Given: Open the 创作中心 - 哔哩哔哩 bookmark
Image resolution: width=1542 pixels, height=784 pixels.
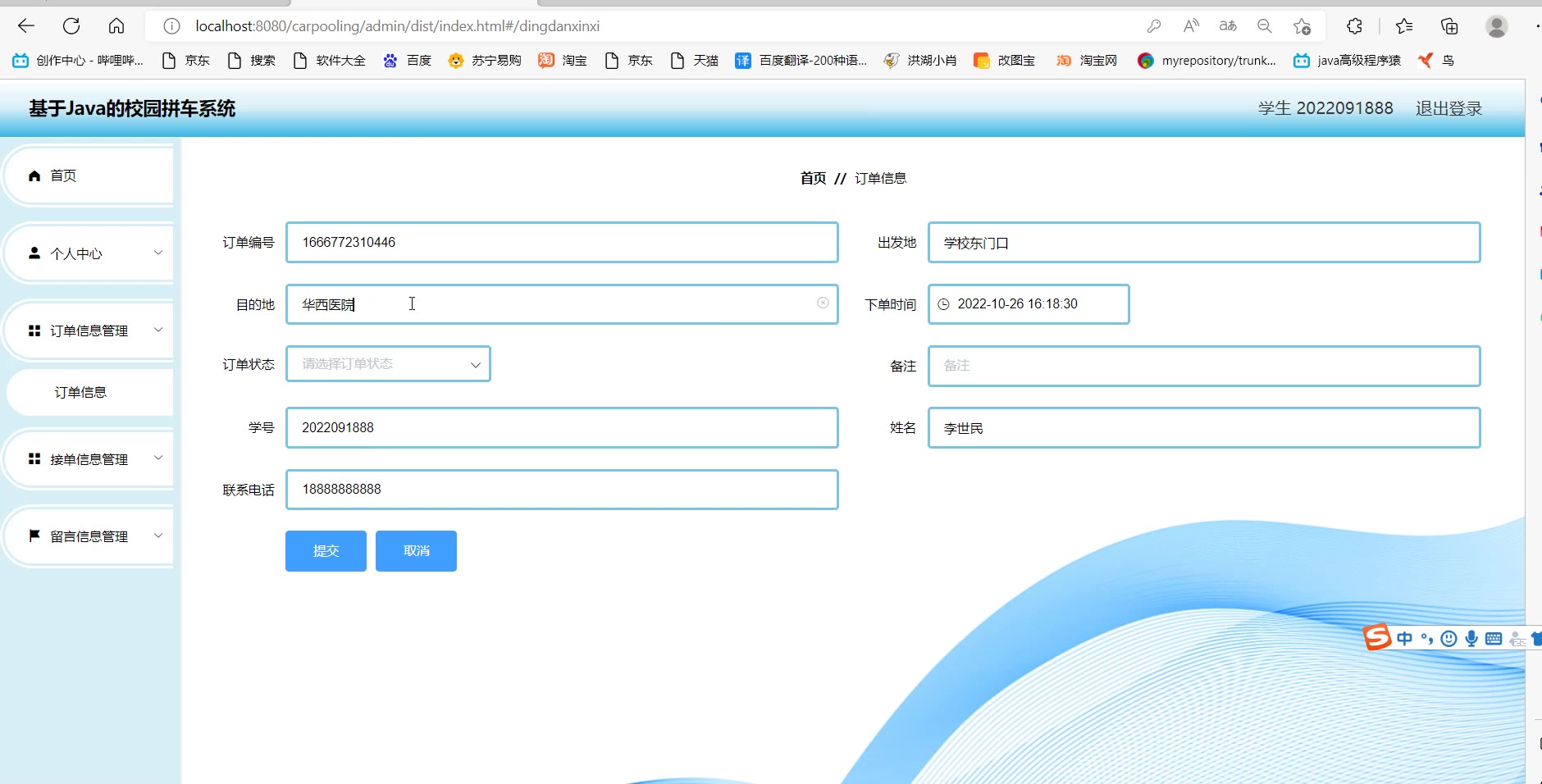Looking at the screenshot, I should click(78, 61).
